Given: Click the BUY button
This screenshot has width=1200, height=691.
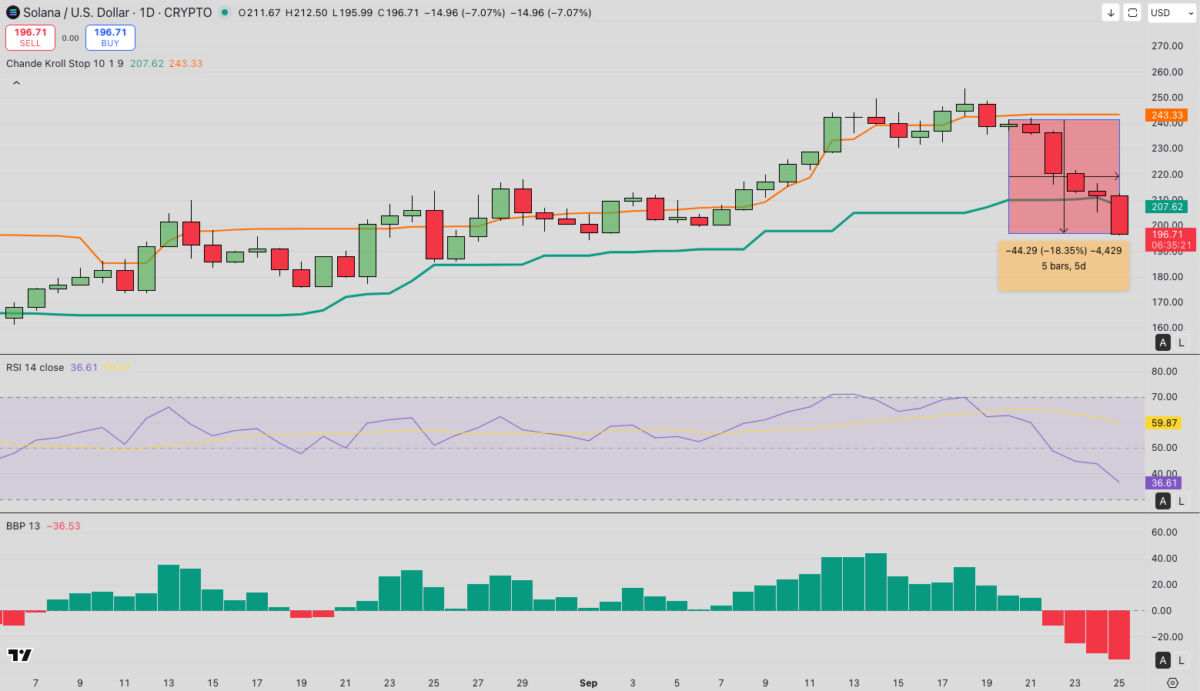Looking at the screenshot, I should (110, 38).
